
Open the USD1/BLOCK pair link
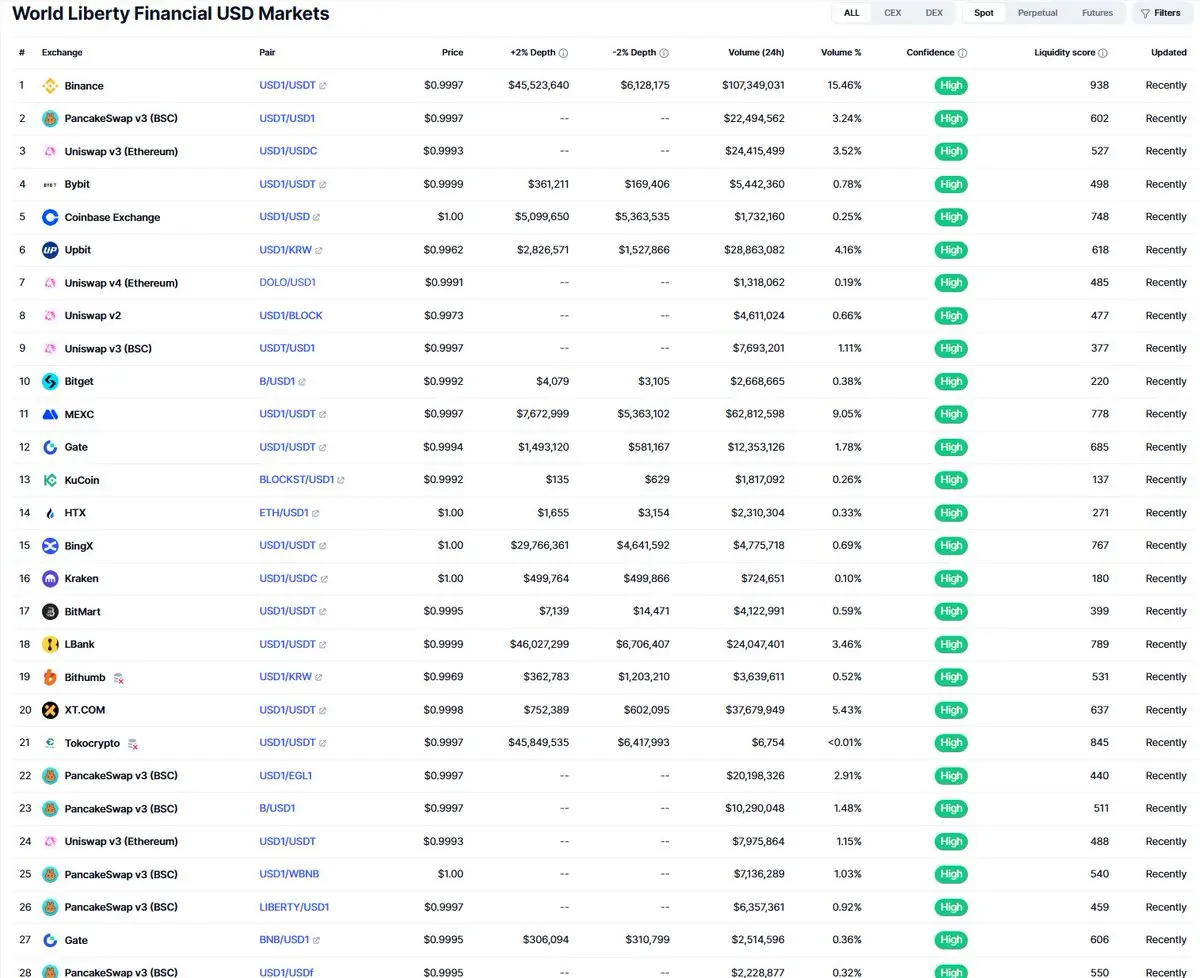291,315
